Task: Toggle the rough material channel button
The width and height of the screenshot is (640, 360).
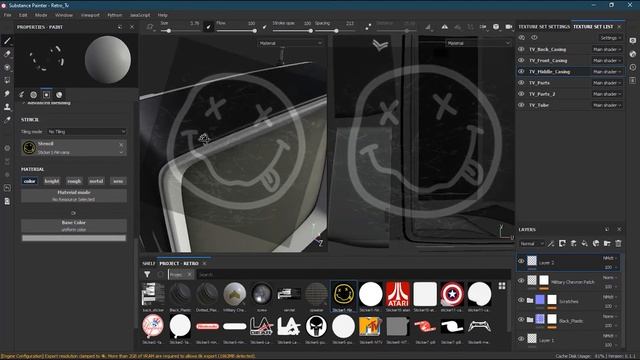Action: click(x=74, y=181)
